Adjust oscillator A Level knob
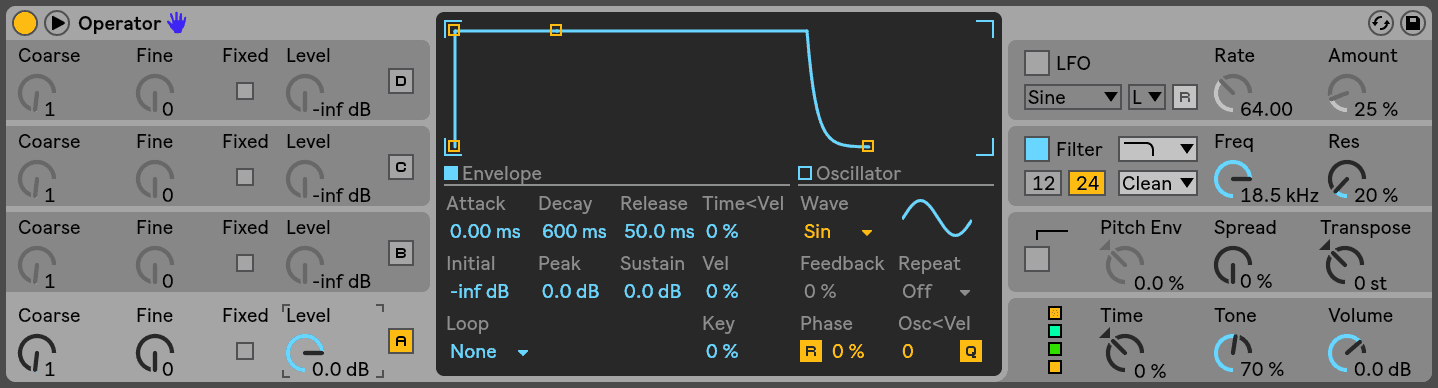1438x388 pixels. coord(305,353)
